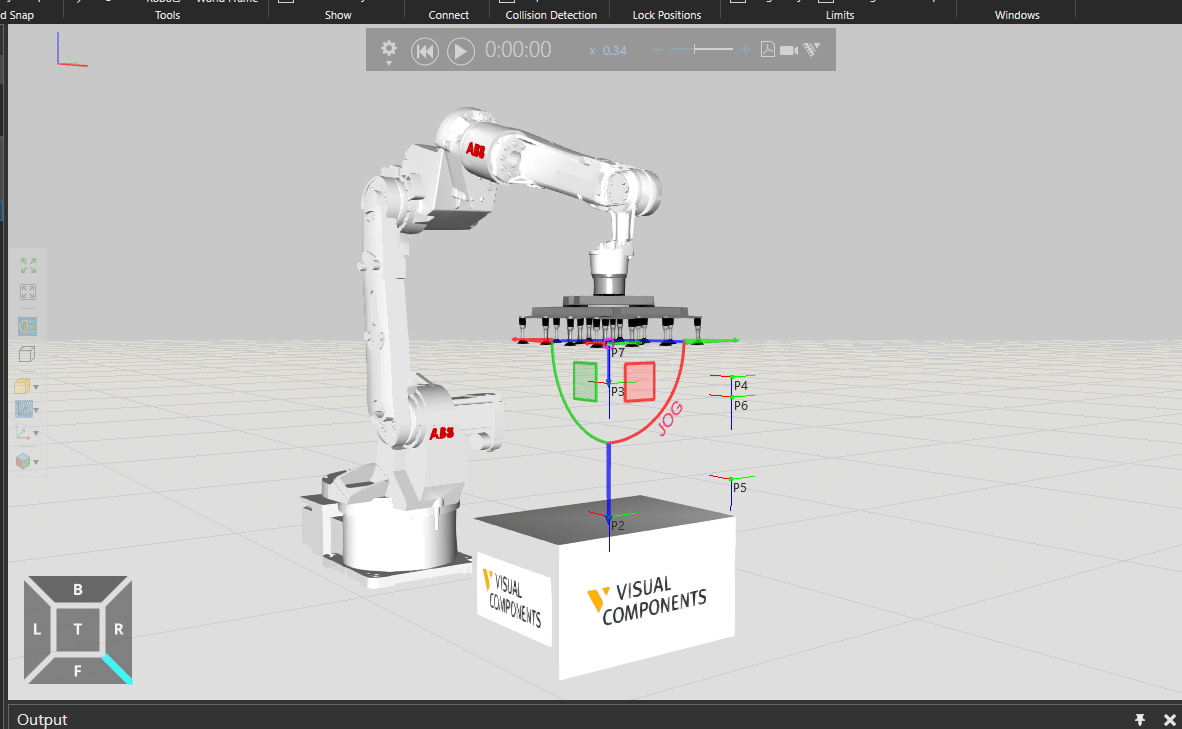Expand the coordinate axes dropdown arrow
Screen dimensions: 1182x729
[x=35, y=434]
